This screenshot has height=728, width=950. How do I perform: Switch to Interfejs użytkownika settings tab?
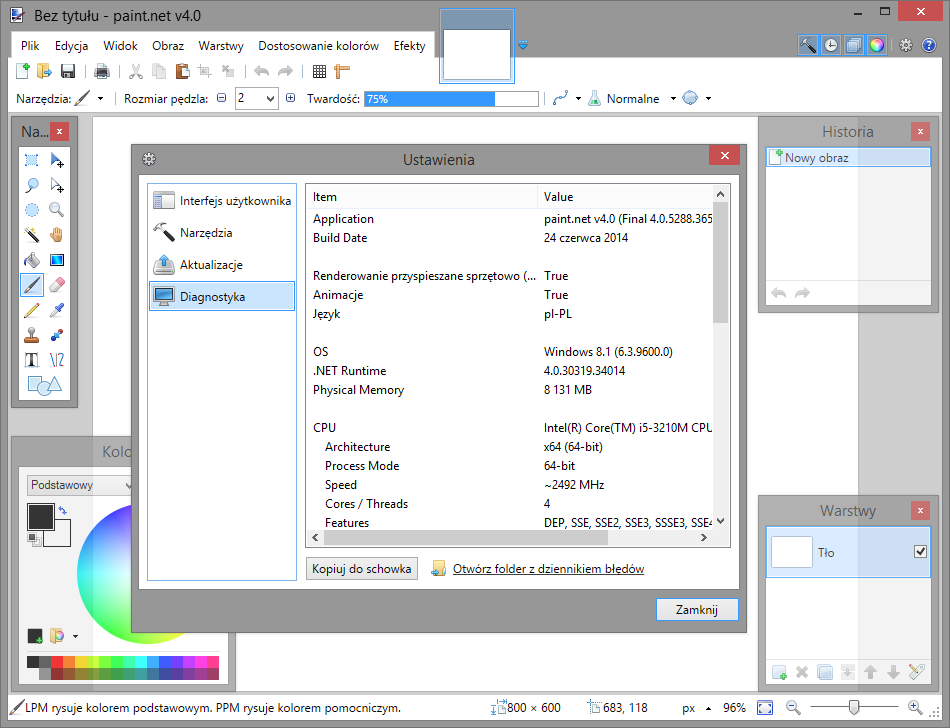click(x=222, y=200)
